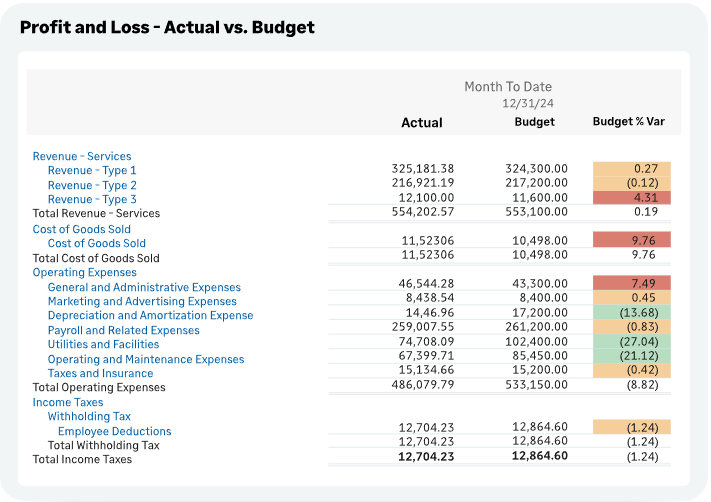Click the orange (1.24) variance cell

click(632, 427)
